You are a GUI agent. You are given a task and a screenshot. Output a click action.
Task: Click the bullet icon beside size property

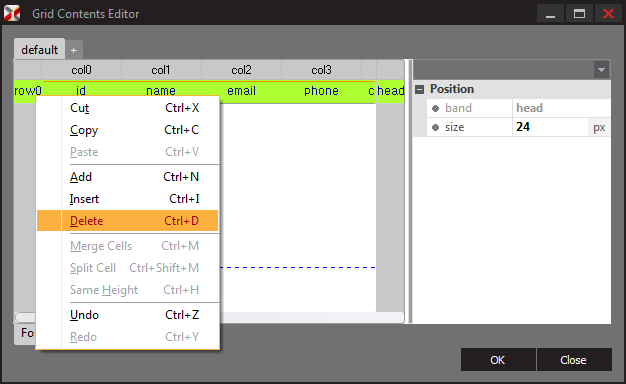coord(436,127)
